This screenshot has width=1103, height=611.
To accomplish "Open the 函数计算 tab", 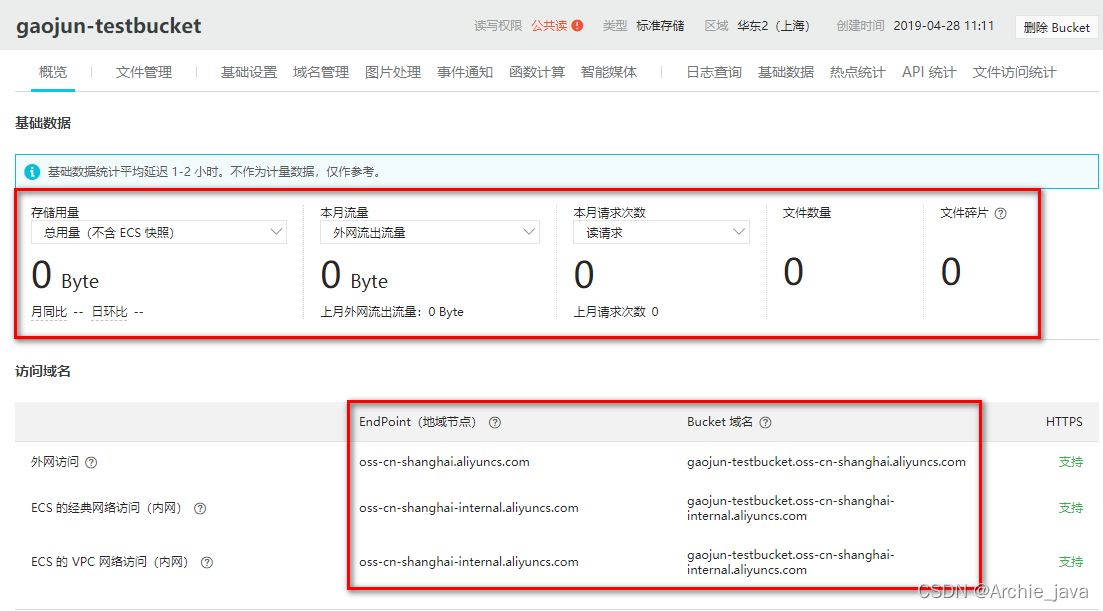I will 537,72.
